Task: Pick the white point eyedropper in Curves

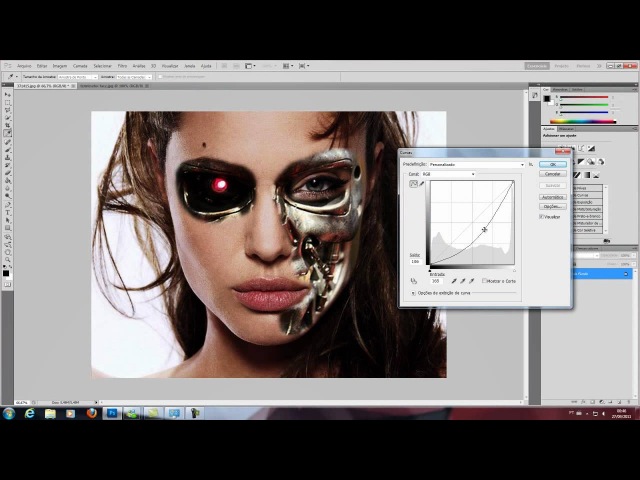Action: [x=470, y=281]
